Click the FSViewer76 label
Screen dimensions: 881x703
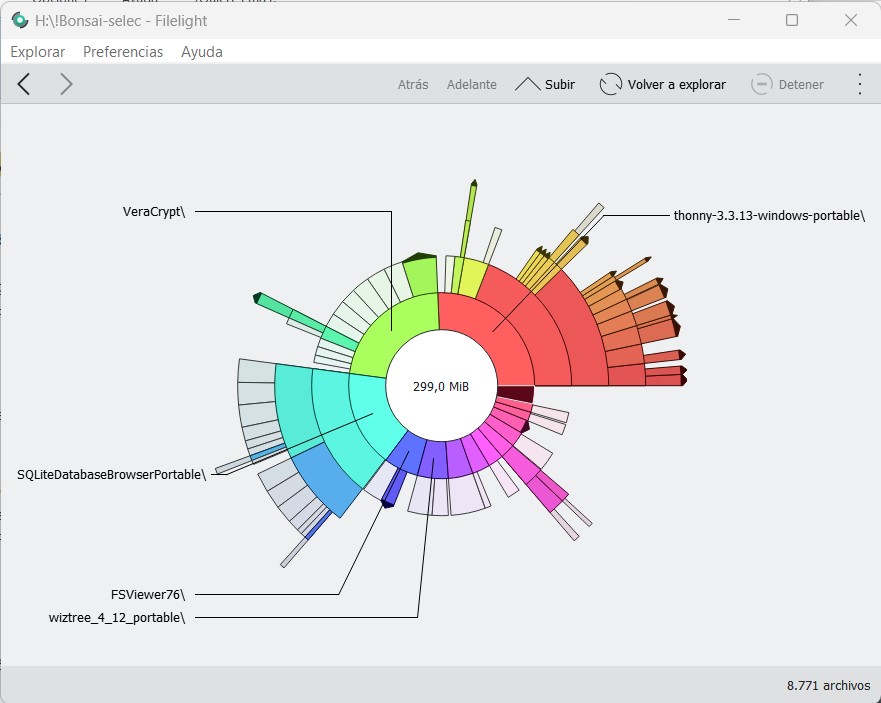tap(148, 594)
